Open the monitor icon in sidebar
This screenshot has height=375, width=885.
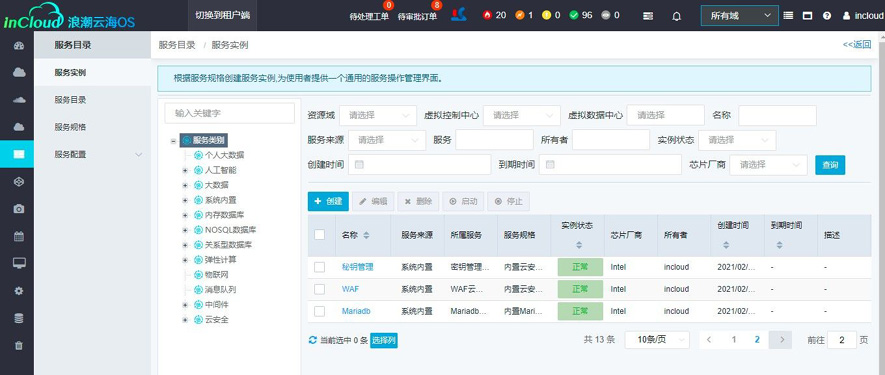(19, 263)
